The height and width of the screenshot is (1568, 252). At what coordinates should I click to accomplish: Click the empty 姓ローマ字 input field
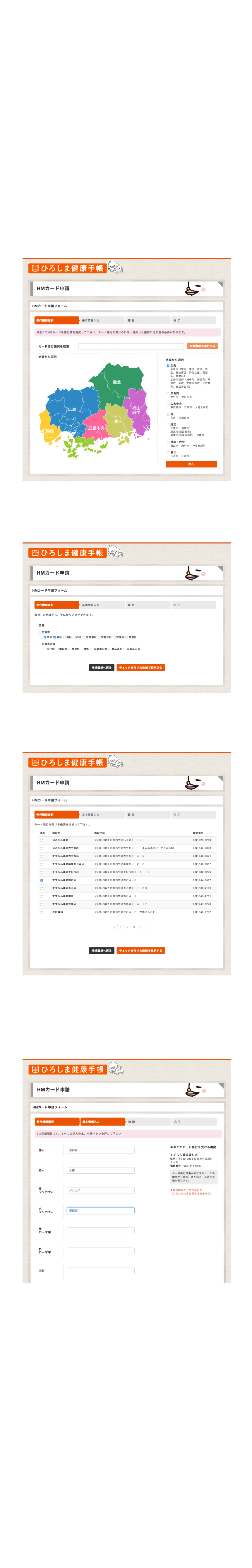101,1230
